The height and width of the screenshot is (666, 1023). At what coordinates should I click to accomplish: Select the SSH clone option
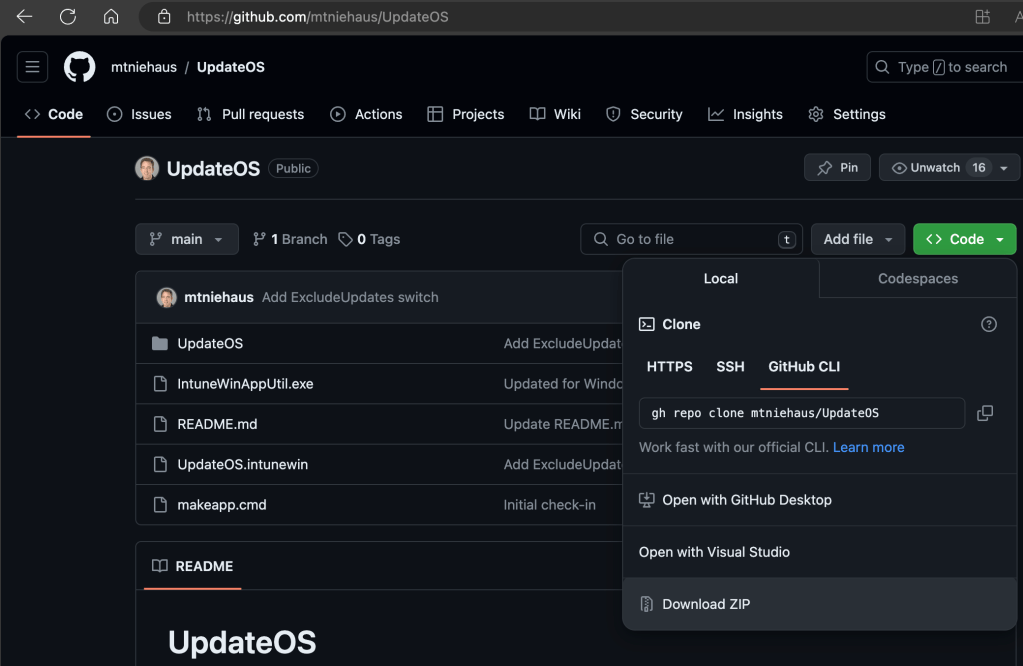[x=730, y=367]
